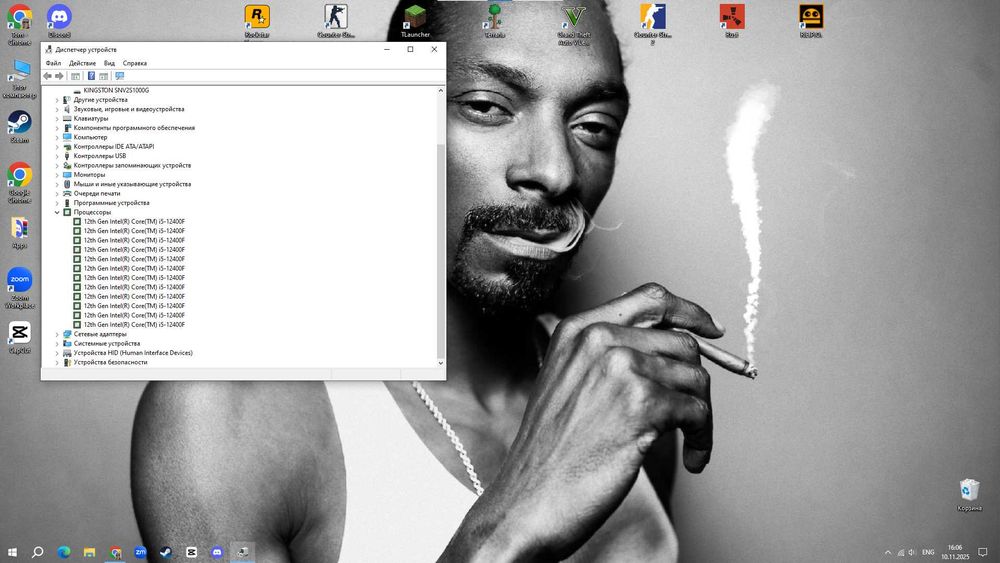
Task: Expand the Другие устройства category
Action: point(57,100)
